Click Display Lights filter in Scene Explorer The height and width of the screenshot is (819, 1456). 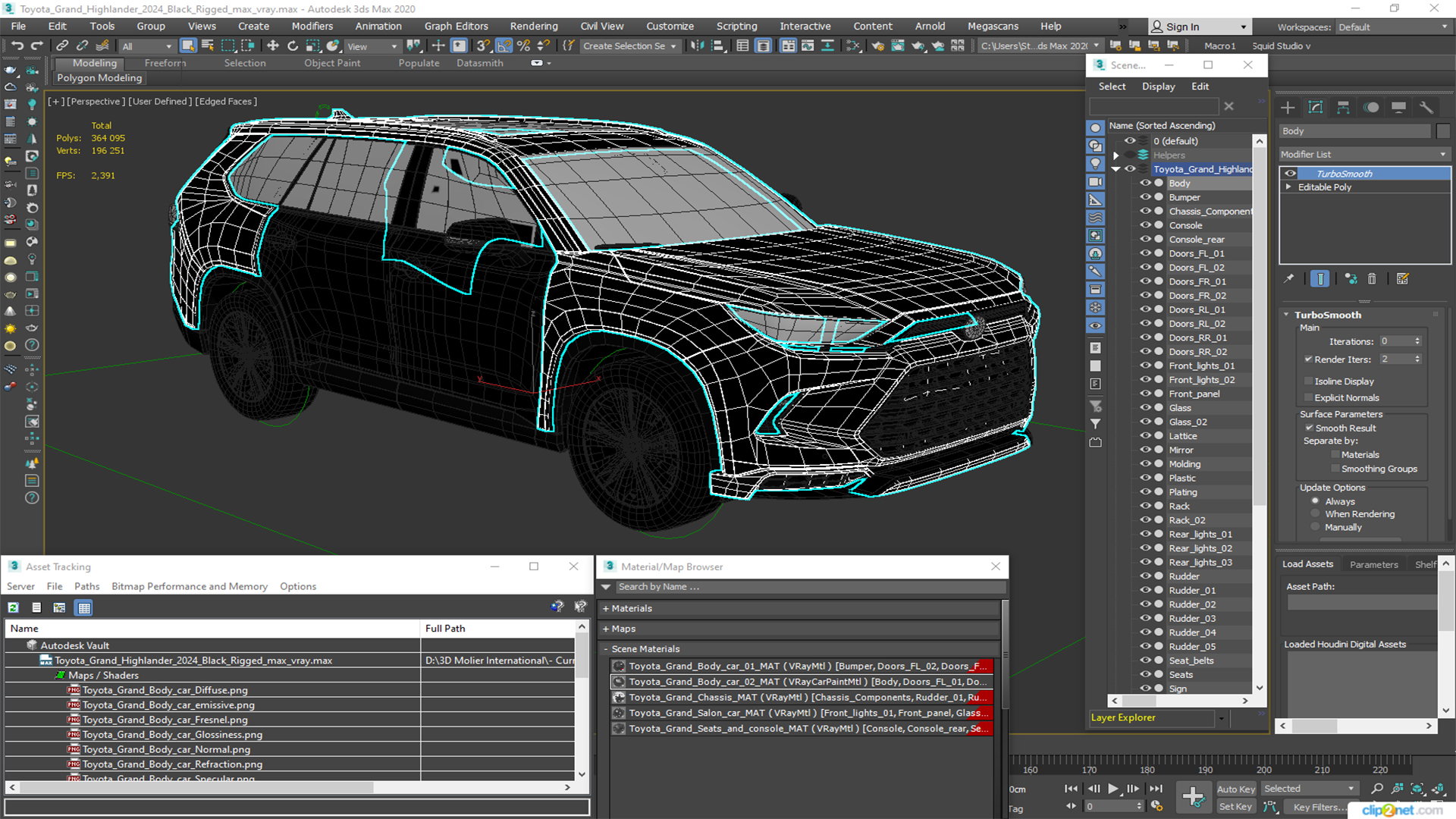point(1095,164)
